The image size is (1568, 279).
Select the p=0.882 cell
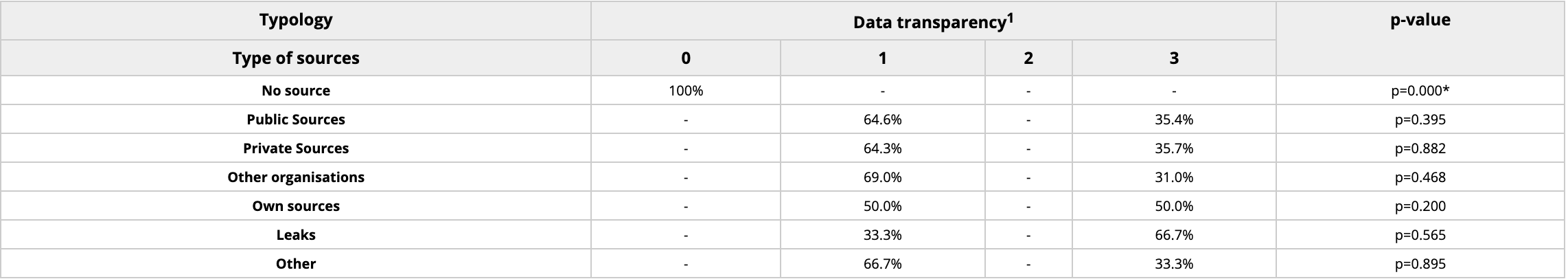pos(1420,148)
